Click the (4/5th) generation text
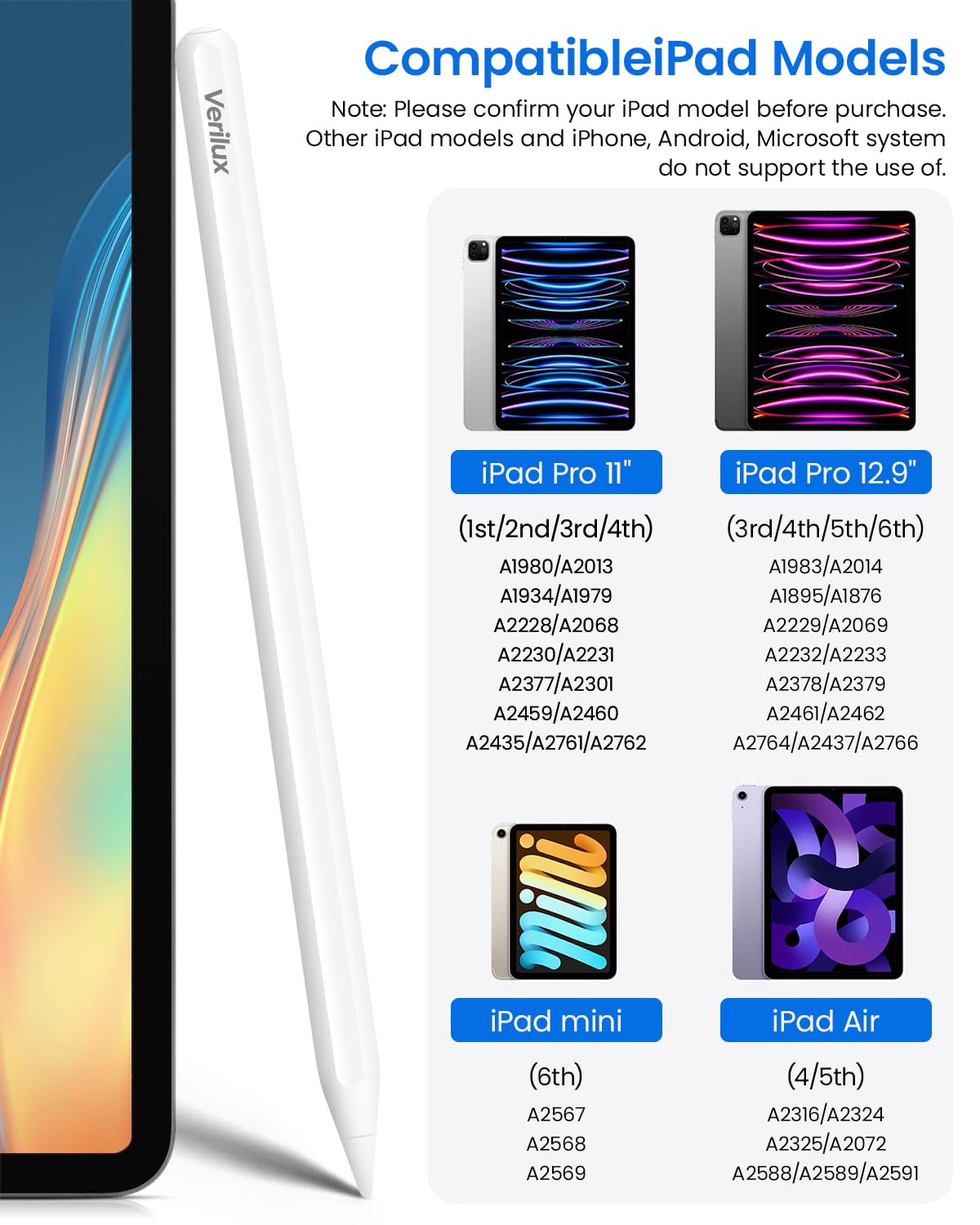Viewport: 980px width, 1225px height. pos(826,1076)
